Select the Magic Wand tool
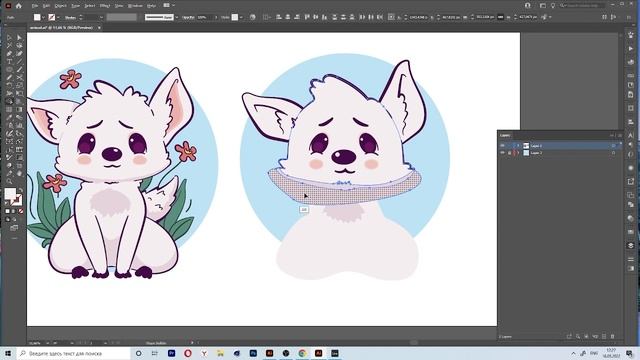 9,45
